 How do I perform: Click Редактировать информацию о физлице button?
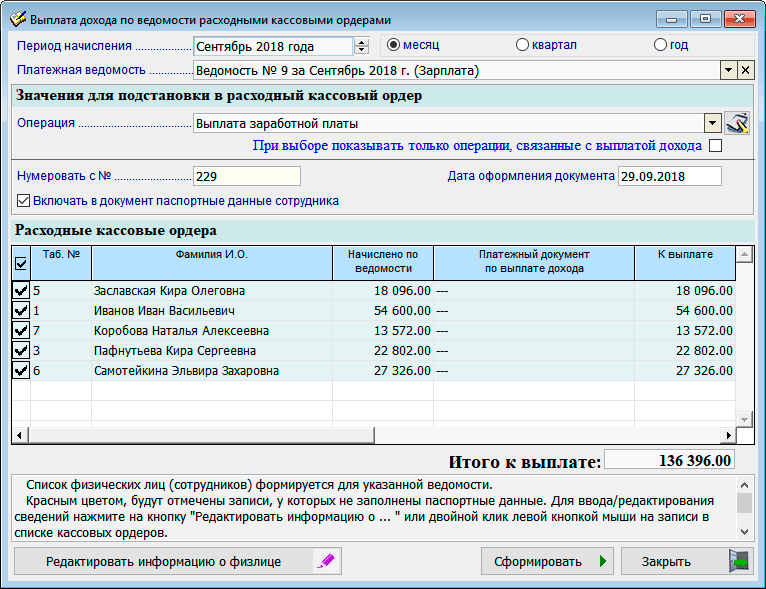pyautogui.click(x=178, y=561)
